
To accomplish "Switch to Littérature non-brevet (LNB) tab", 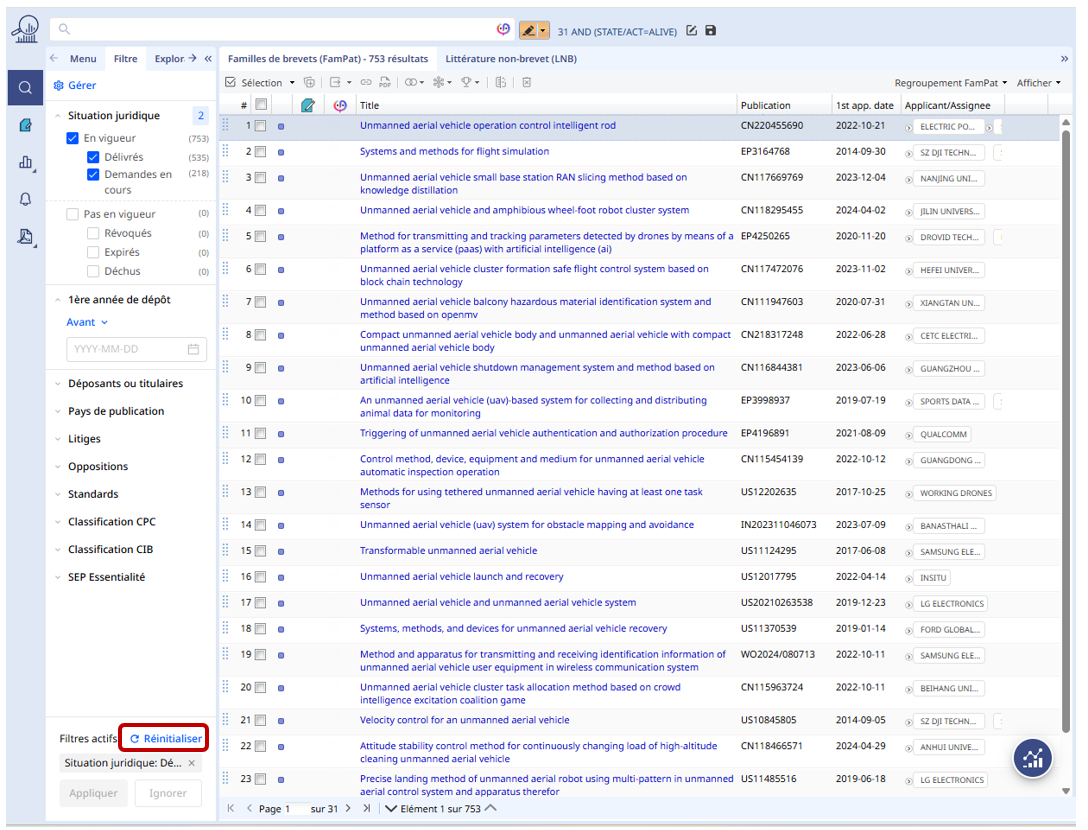I will (510, 59).
